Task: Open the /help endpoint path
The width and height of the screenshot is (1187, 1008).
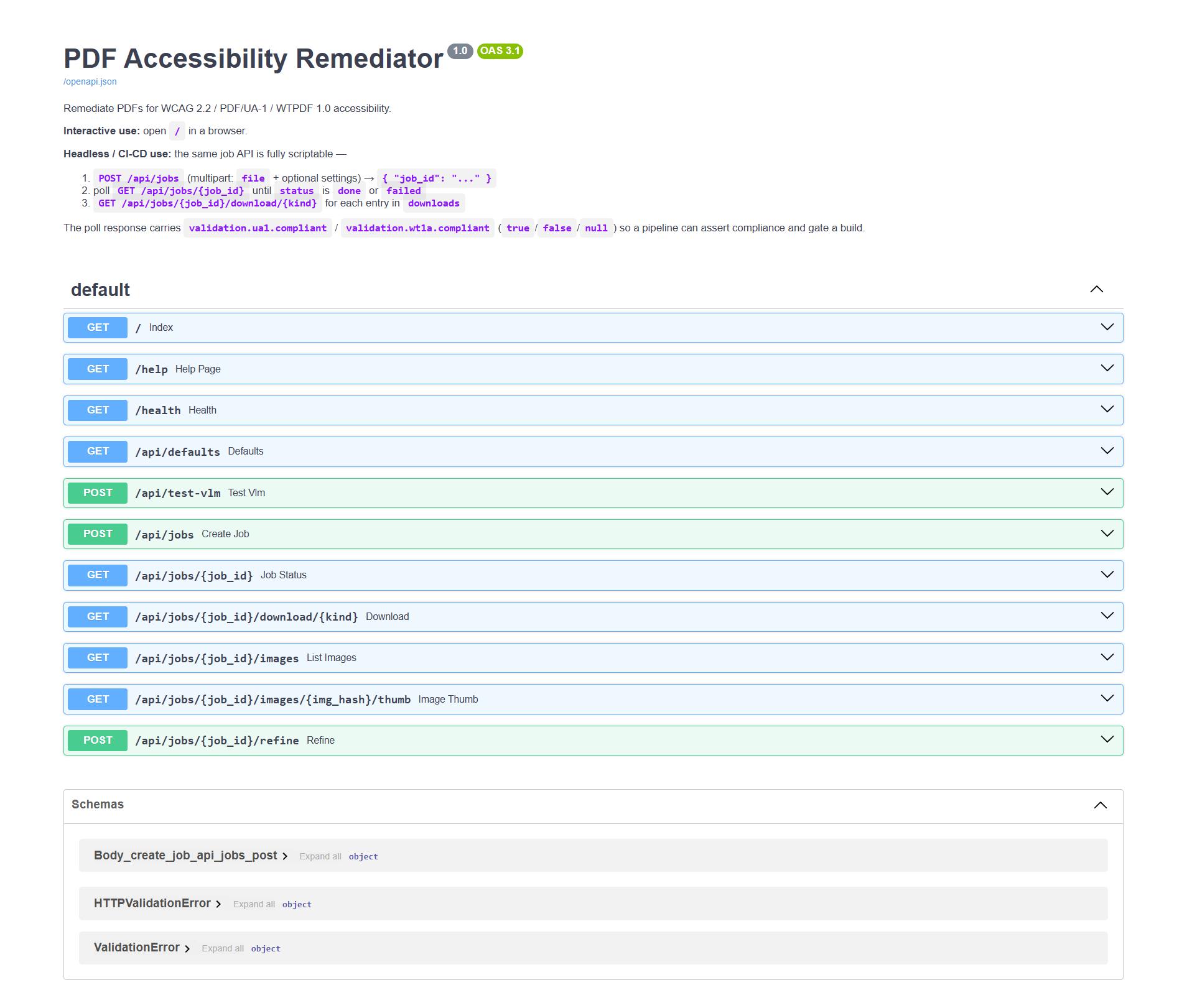Action: click(151, 369)
